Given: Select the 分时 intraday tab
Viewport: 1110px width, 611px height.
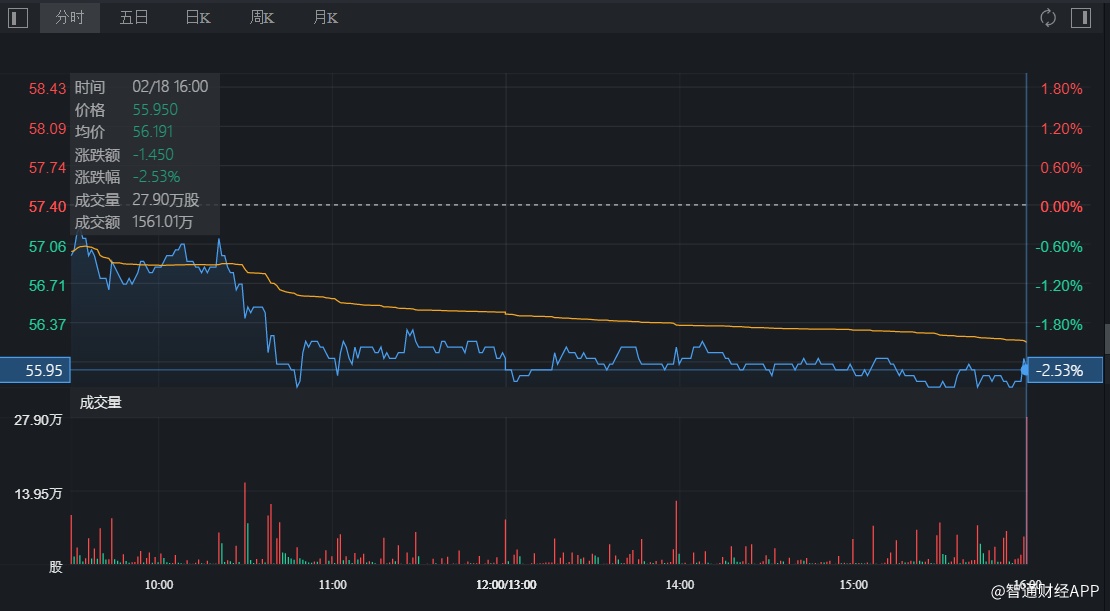Looking at the screenshot, I should point(70,18).
